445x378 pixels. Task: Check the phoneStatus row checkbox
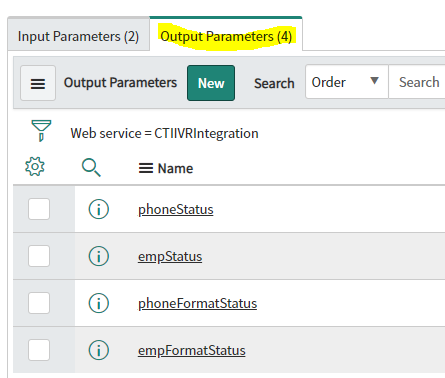coord(39,209)
